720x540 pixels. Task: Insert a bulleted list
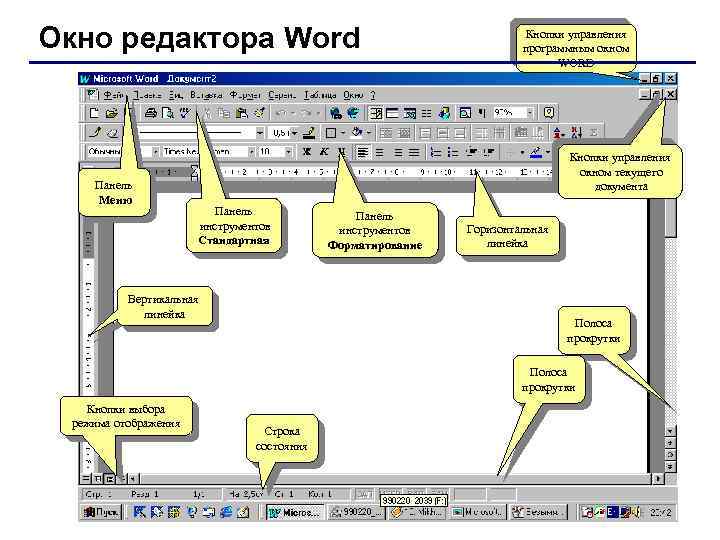pyautogui.click(x=453, y=152)
